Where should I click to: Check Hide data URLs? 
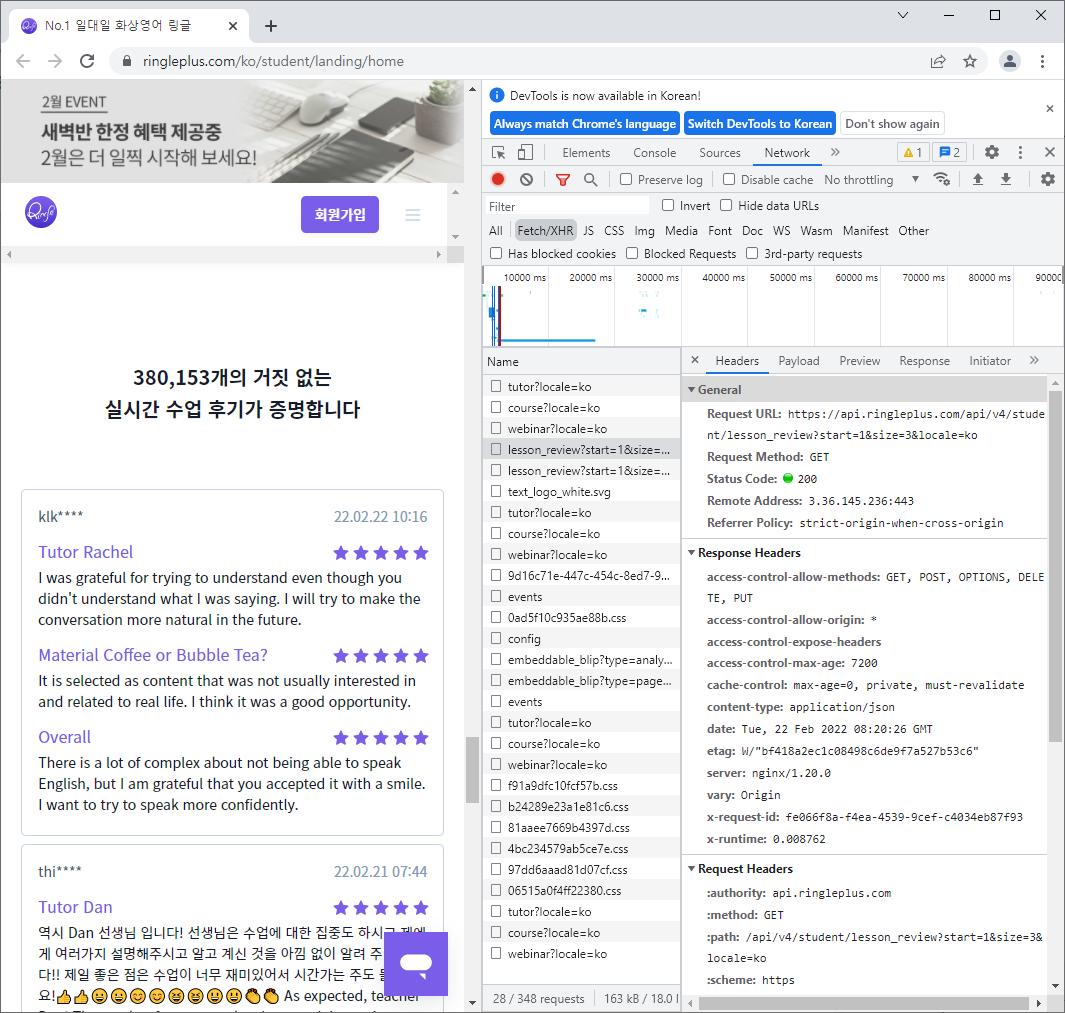click(726, 205)
